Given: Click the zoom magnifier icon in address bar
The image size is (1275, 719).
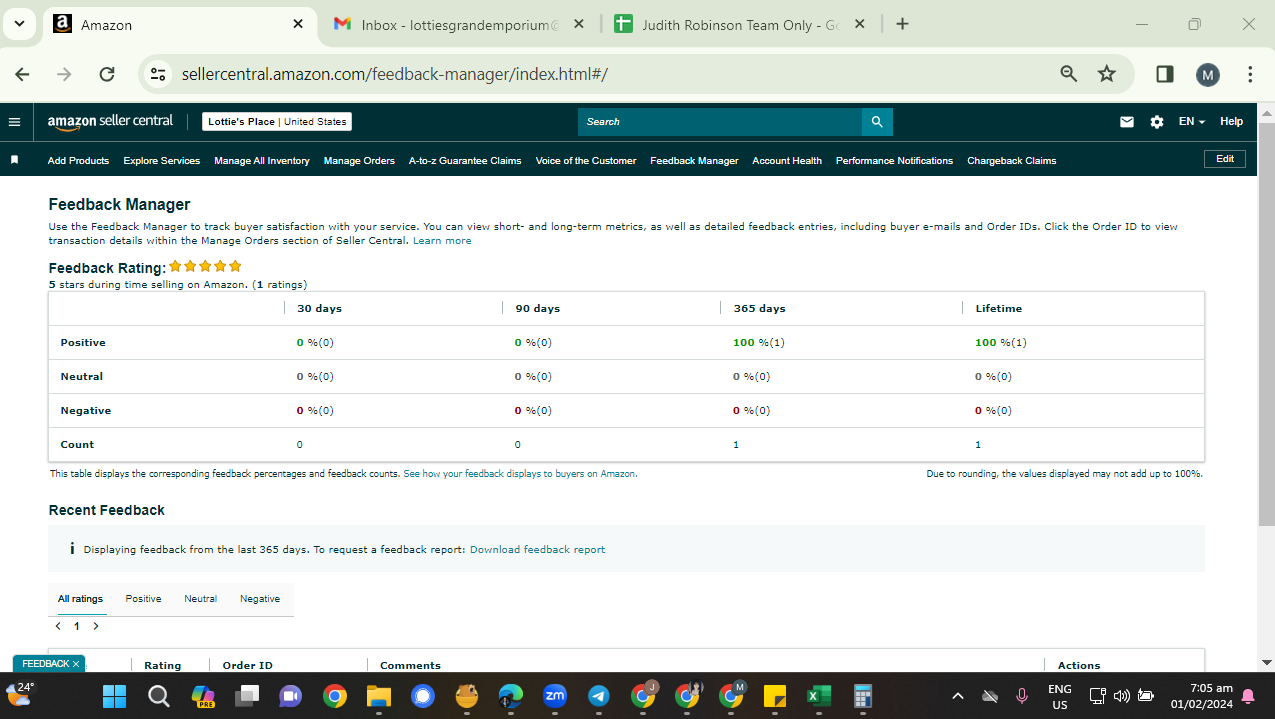Looking at the screenshot, I should tap(1069, 74).
